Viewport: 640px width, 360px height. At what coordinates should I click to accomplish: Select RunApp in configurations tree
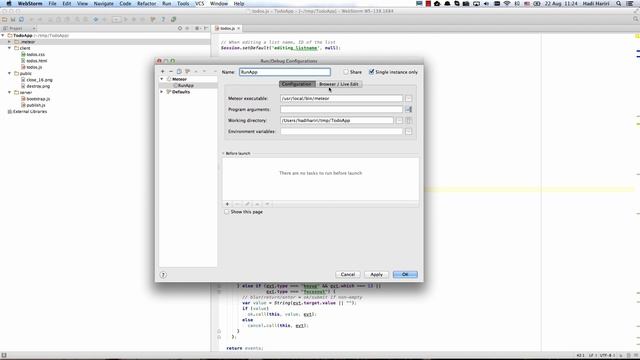[186, 86]
